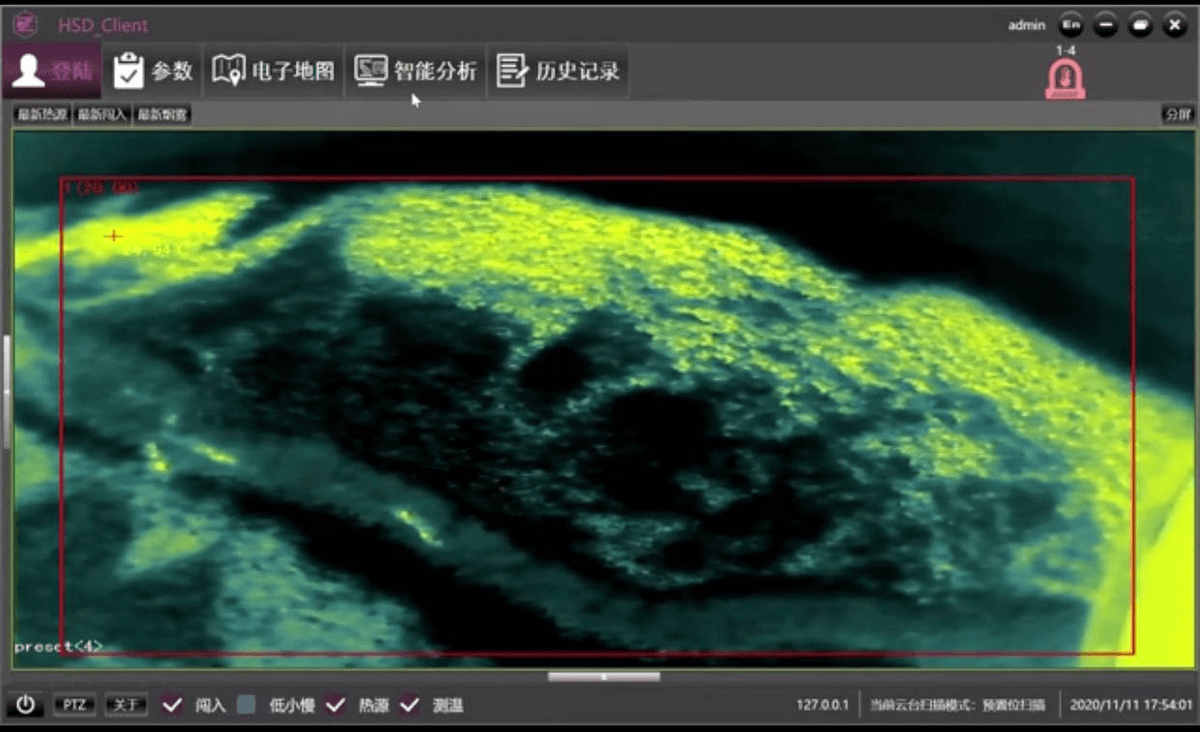Click the PTZ button
Screen dimensions: 1200x732
74,705
